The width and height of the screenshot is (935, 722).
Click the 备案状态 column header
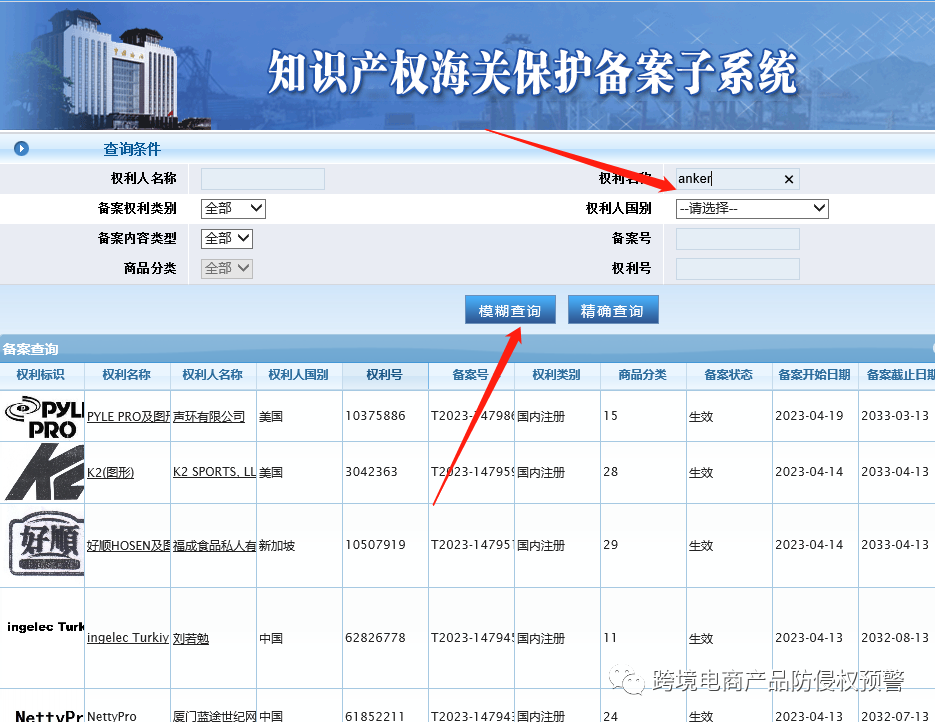(728, 375)
